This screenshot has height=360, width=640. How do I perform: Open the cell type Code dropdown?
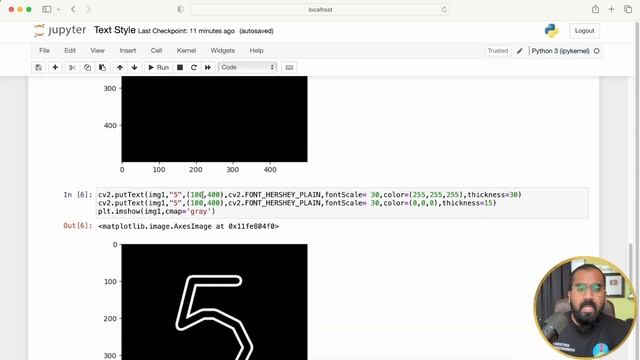[247, 67]
